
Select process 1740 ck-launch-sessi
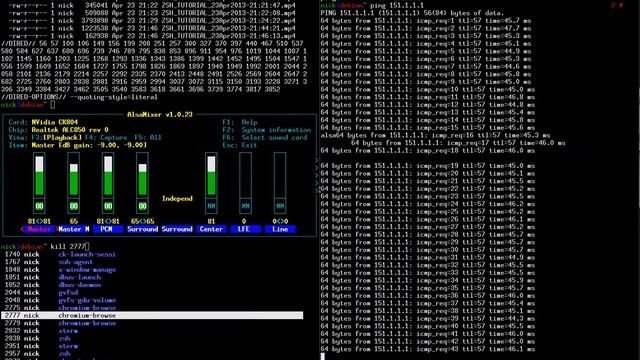[x=60, y=254]
